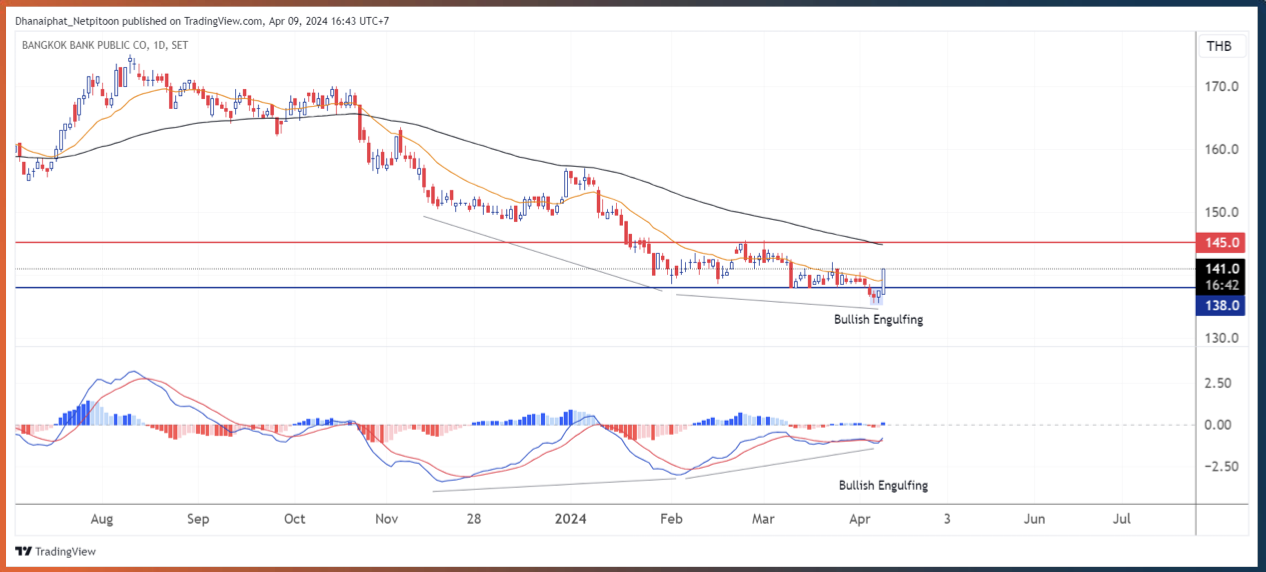Click the Aug label on time axis

tap(102, 519)
